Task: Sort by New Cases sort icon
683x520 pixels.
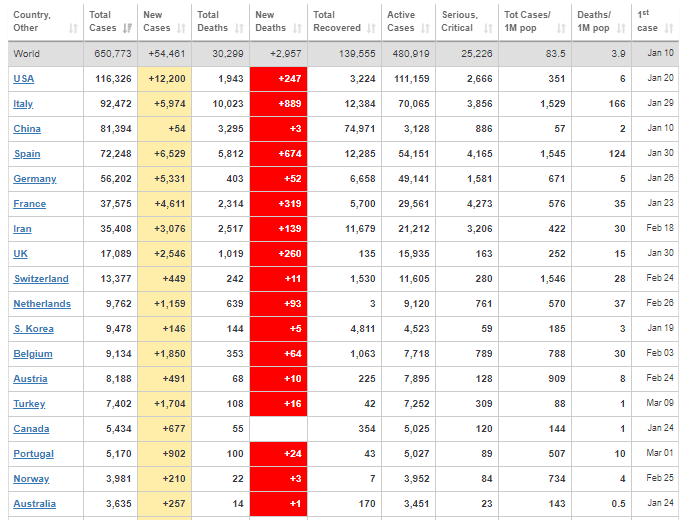Action: pyautogui.click(x=181, y=29)
